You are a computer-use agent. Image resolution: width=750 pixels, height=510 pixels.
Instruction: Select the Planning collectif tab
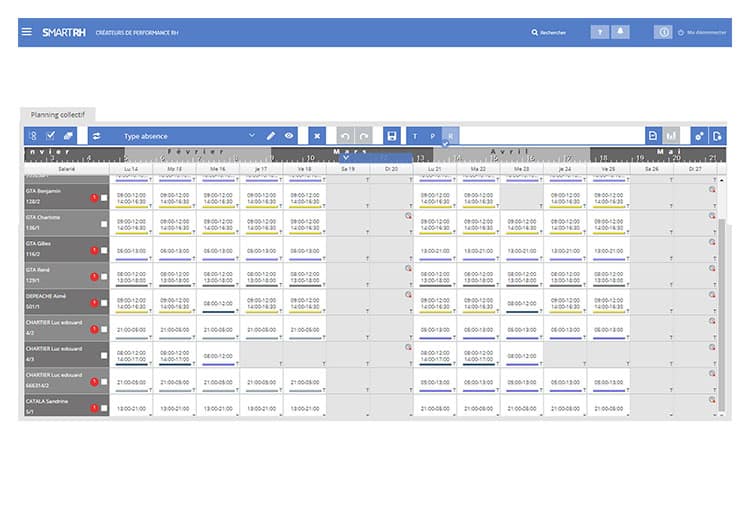pyautogui.click(x=57, y=115)
